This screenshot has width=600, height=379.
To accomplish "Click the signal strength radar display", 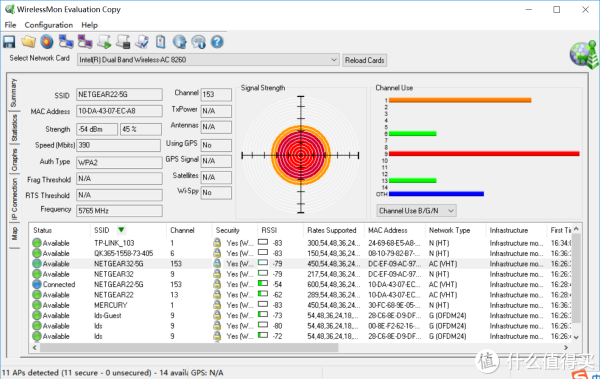I will [301, 155].
